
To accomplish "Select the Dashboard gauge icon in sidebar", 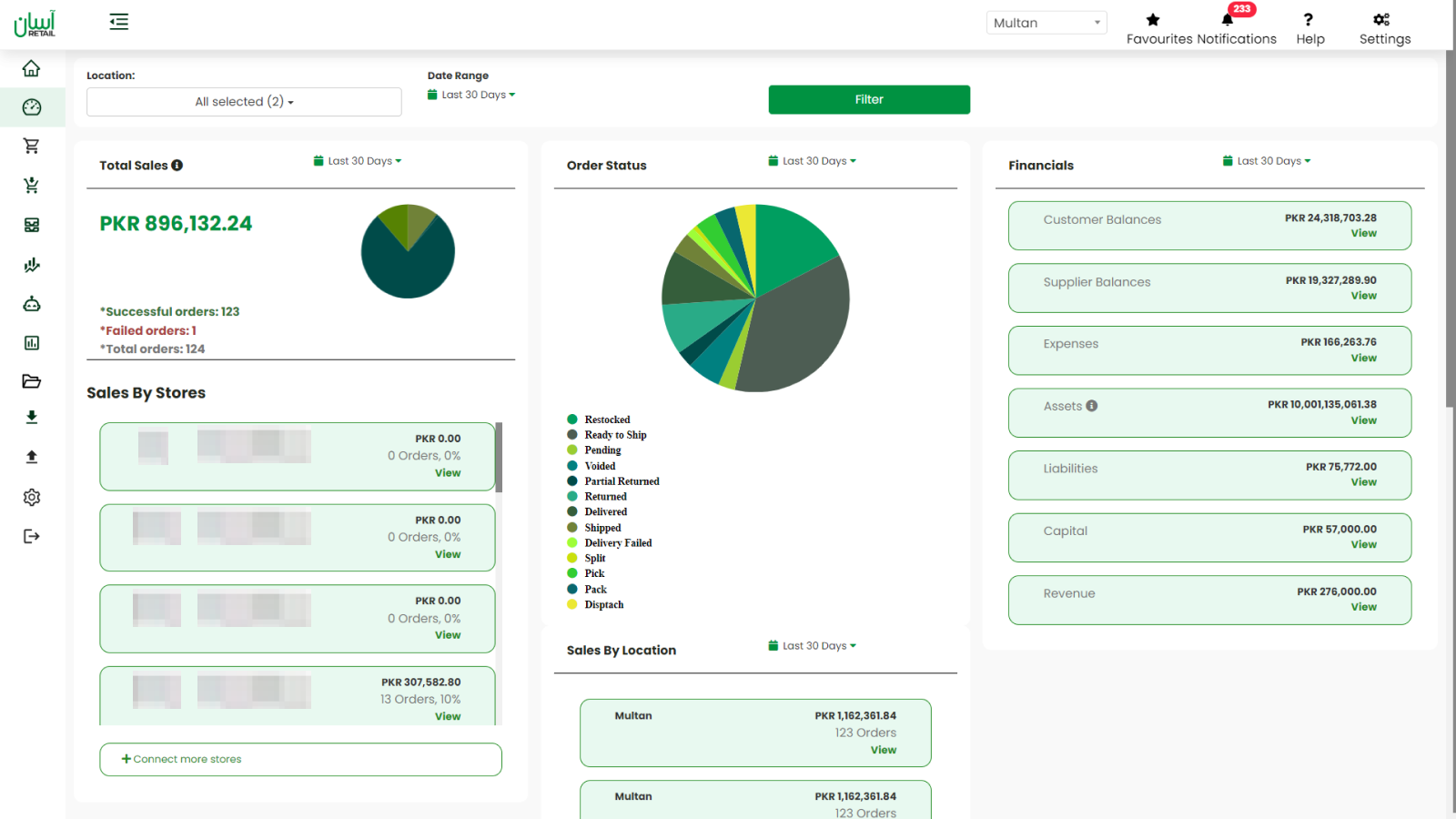I will point(32,106).
